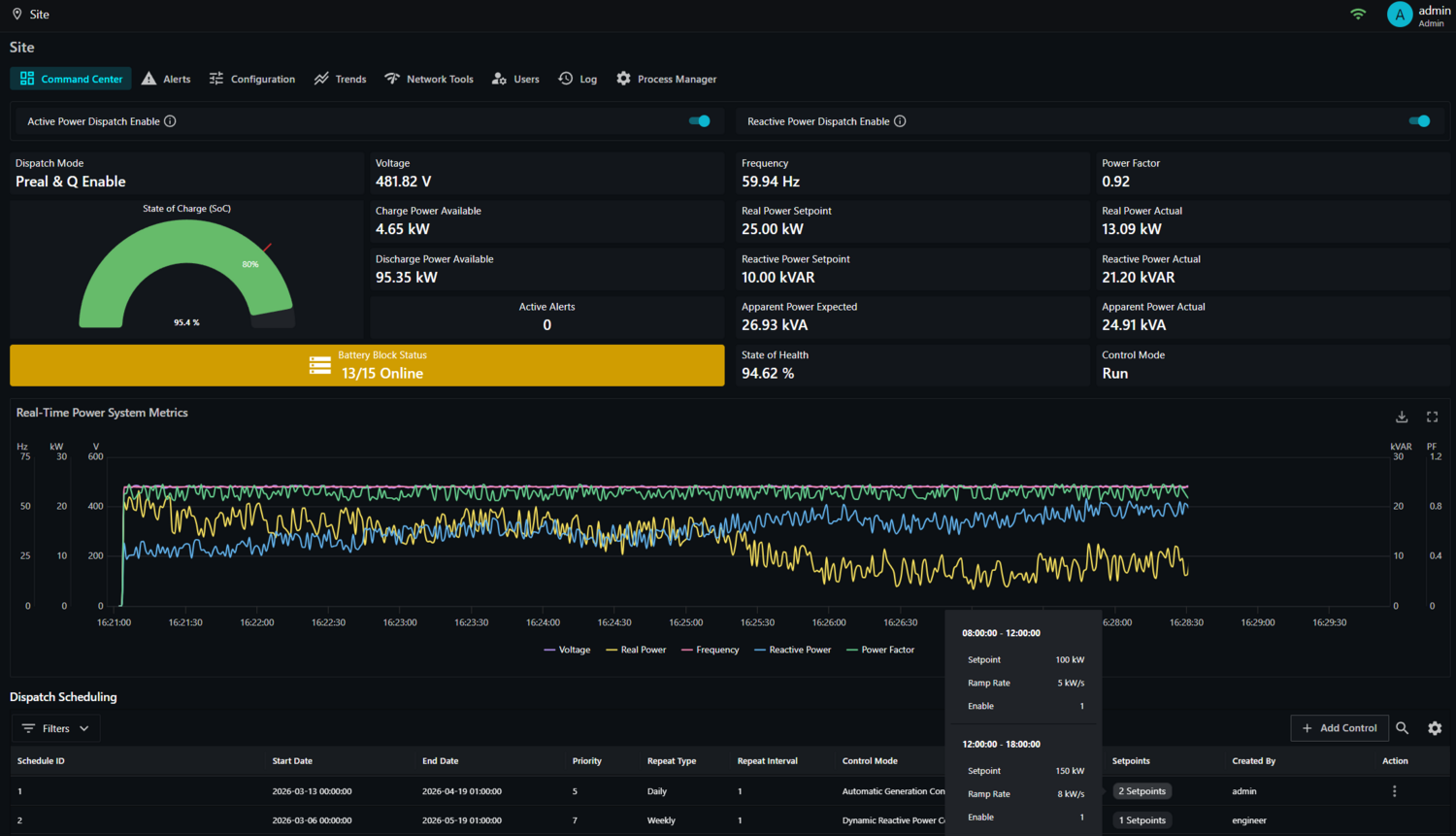Click the chart download icon
Viewport: 1456px width, 836px height.
pos(1402,417)
